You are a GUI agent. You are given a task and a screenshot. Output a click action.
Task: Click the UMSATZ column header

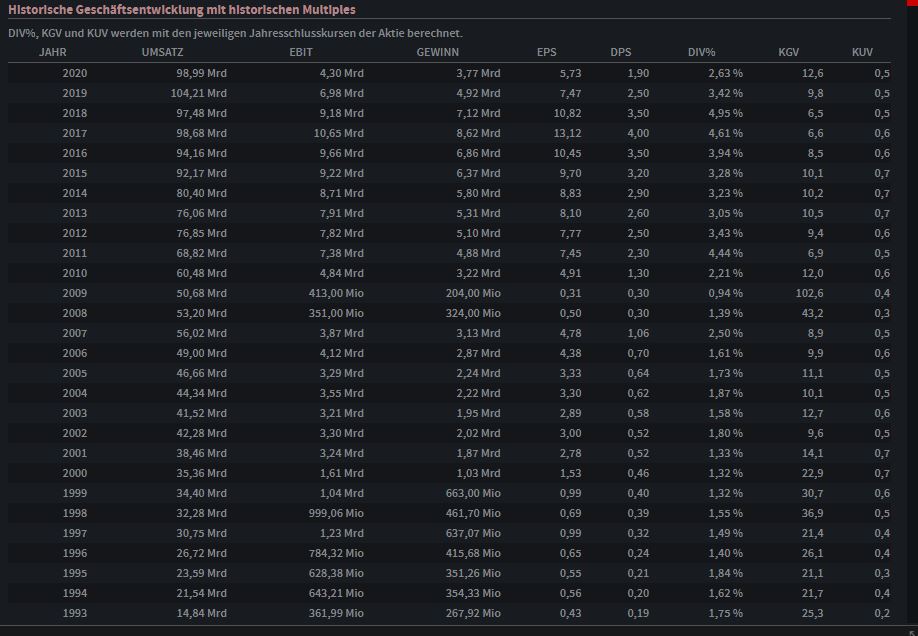[162, 52]
